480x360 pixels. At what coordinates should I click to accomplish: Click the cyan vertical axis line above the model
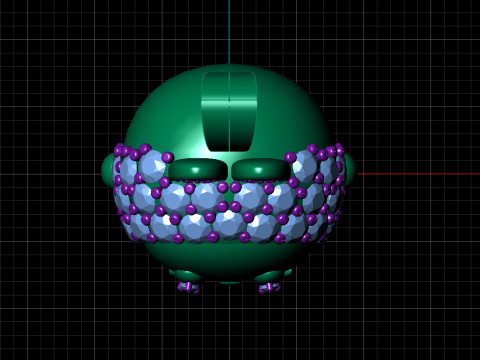tap(229, 32)
